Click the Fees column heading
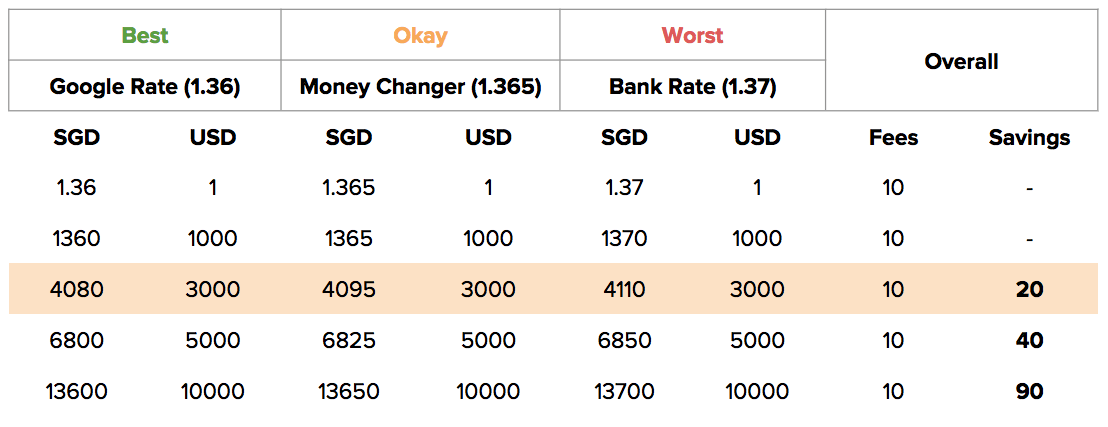1108x427 pixels. point(893,137)
